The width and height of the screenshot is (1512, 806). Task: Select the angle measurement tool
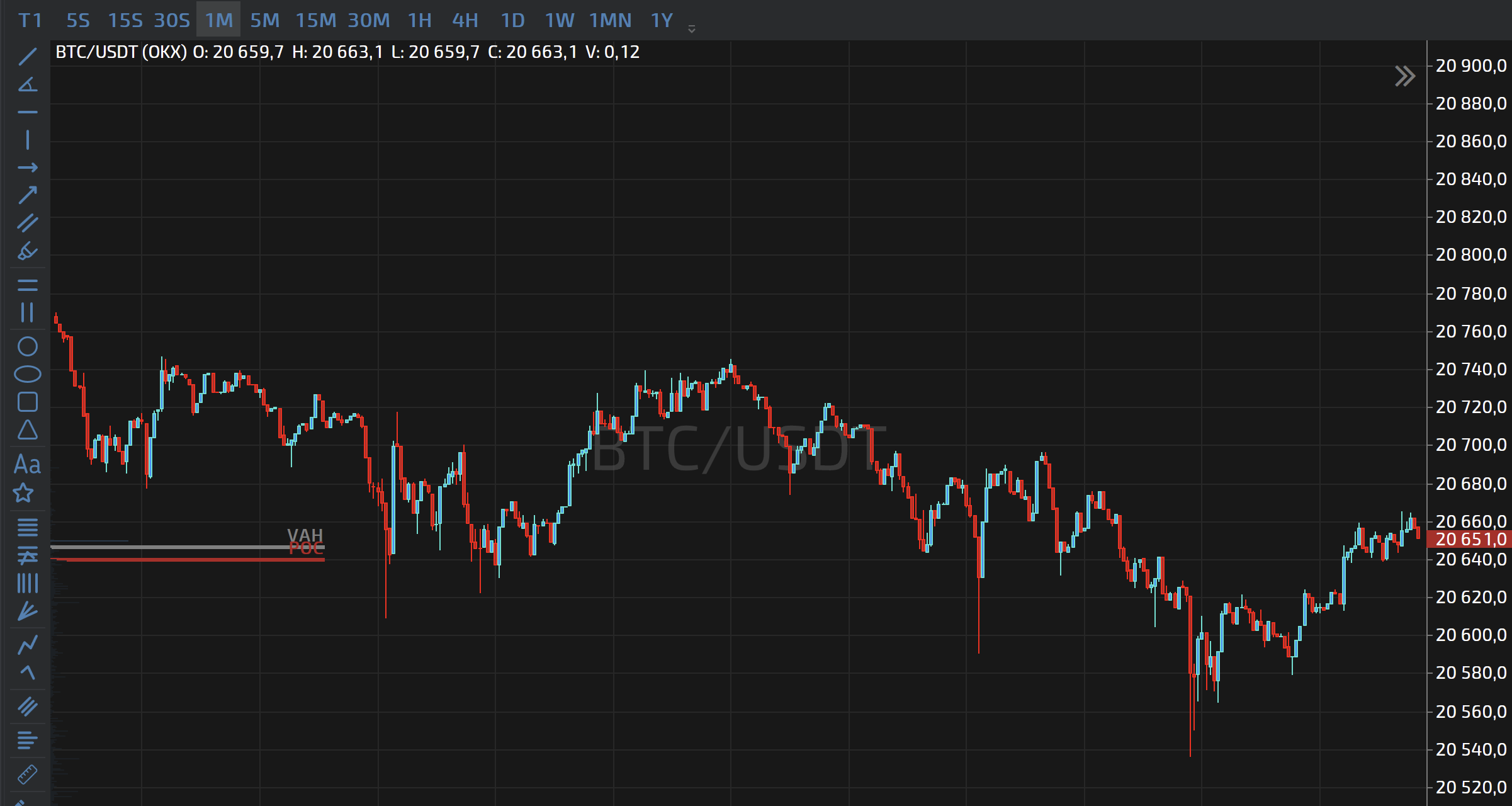pyautogui.click(x=27, y=84)
